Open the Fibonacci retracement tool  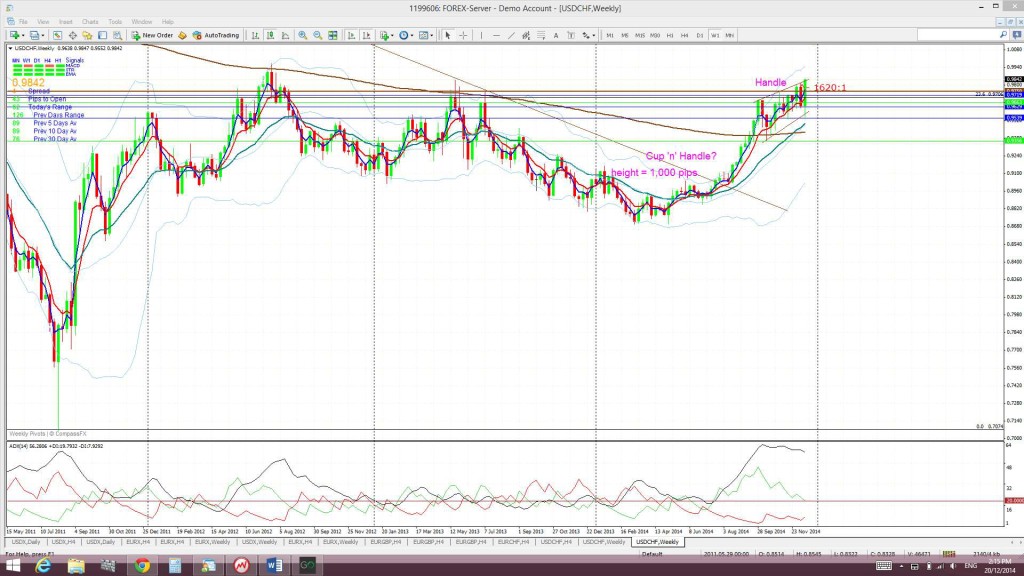coord(541,35)
